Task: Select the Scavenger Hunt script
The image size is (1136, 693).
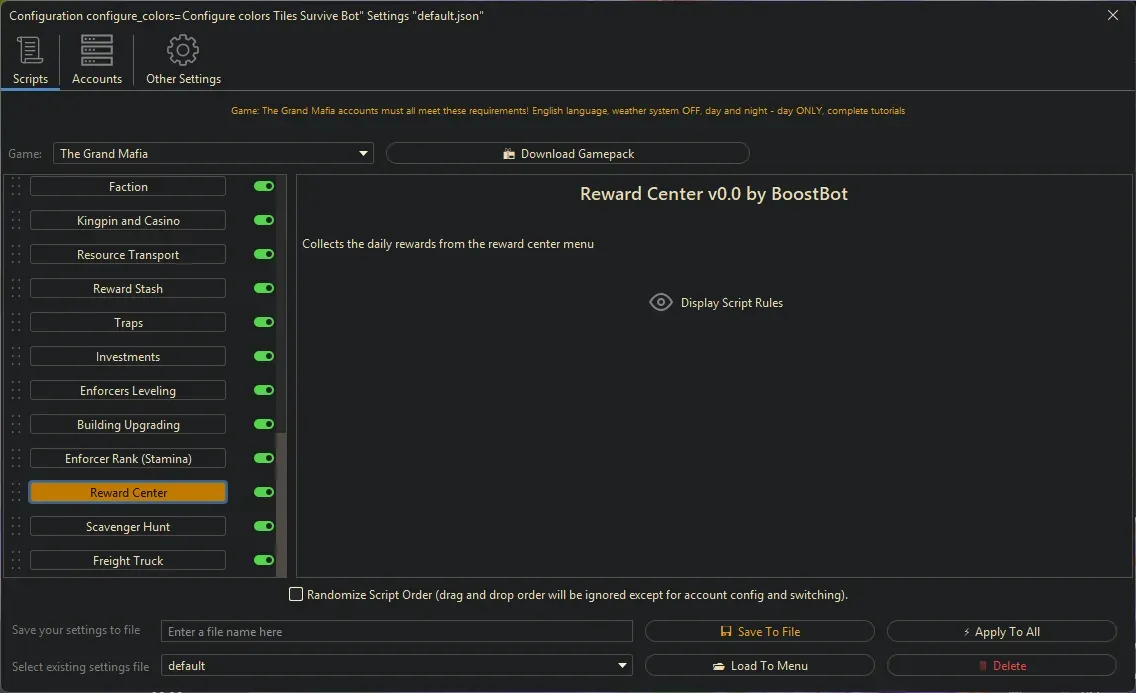Action: [x=128, y=527]
